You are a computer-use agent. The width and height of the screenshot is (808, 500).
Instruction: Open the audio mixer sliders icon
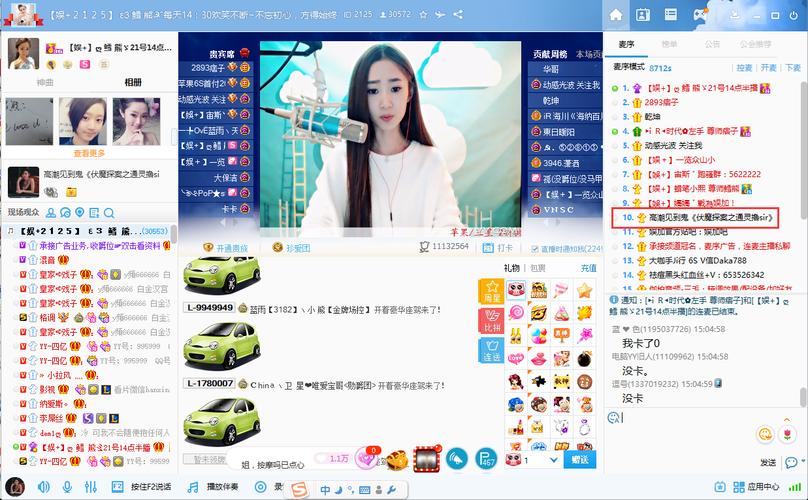[91, 487]
